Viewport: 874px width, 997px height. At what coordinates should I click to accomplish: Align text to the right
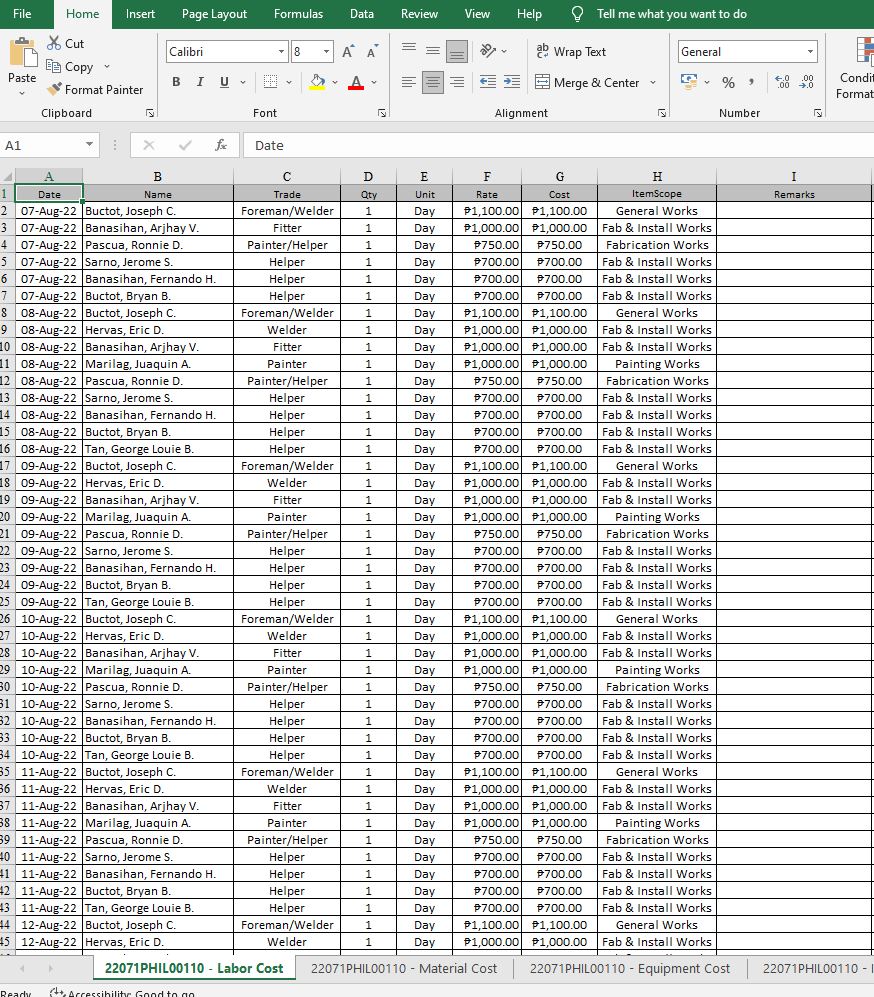pos(457,82)
